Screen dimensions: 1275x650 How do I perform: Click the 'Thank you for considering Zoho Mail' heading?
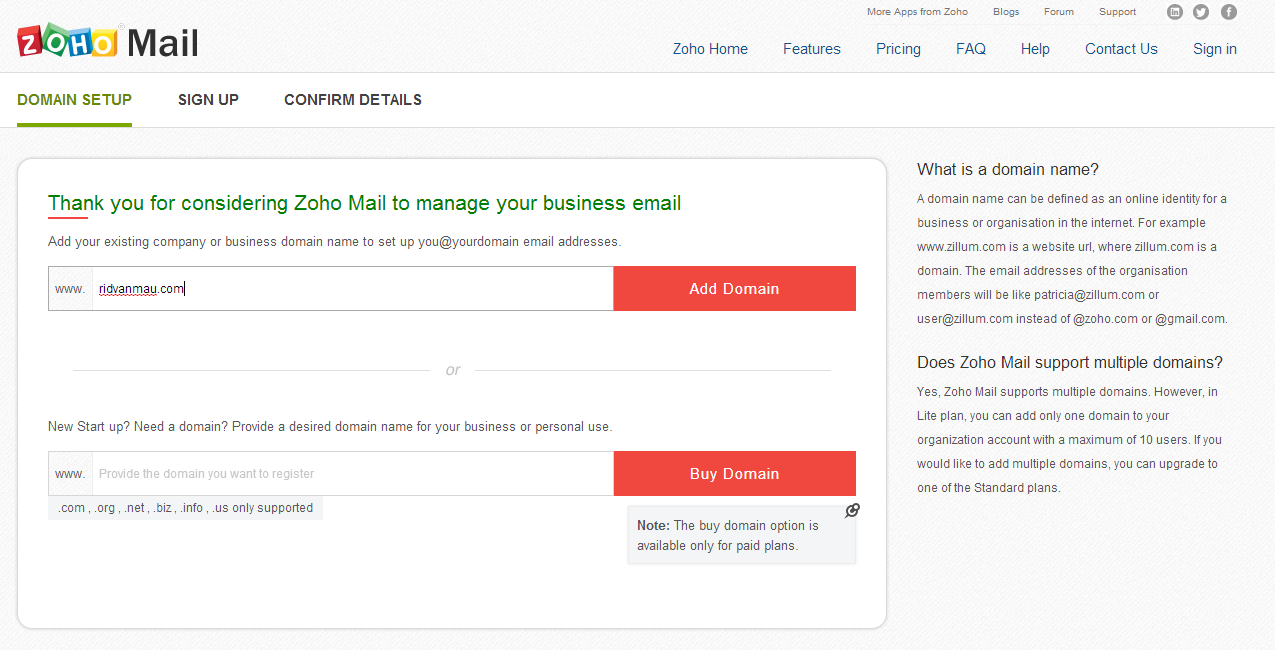(x=365, y=203)
